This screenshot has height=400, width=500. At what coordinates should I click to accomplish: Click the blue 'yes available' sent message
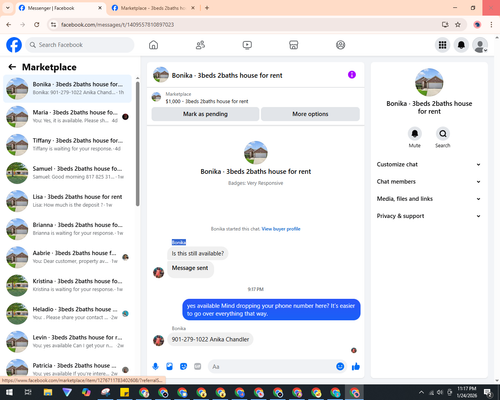pos(271,310)
